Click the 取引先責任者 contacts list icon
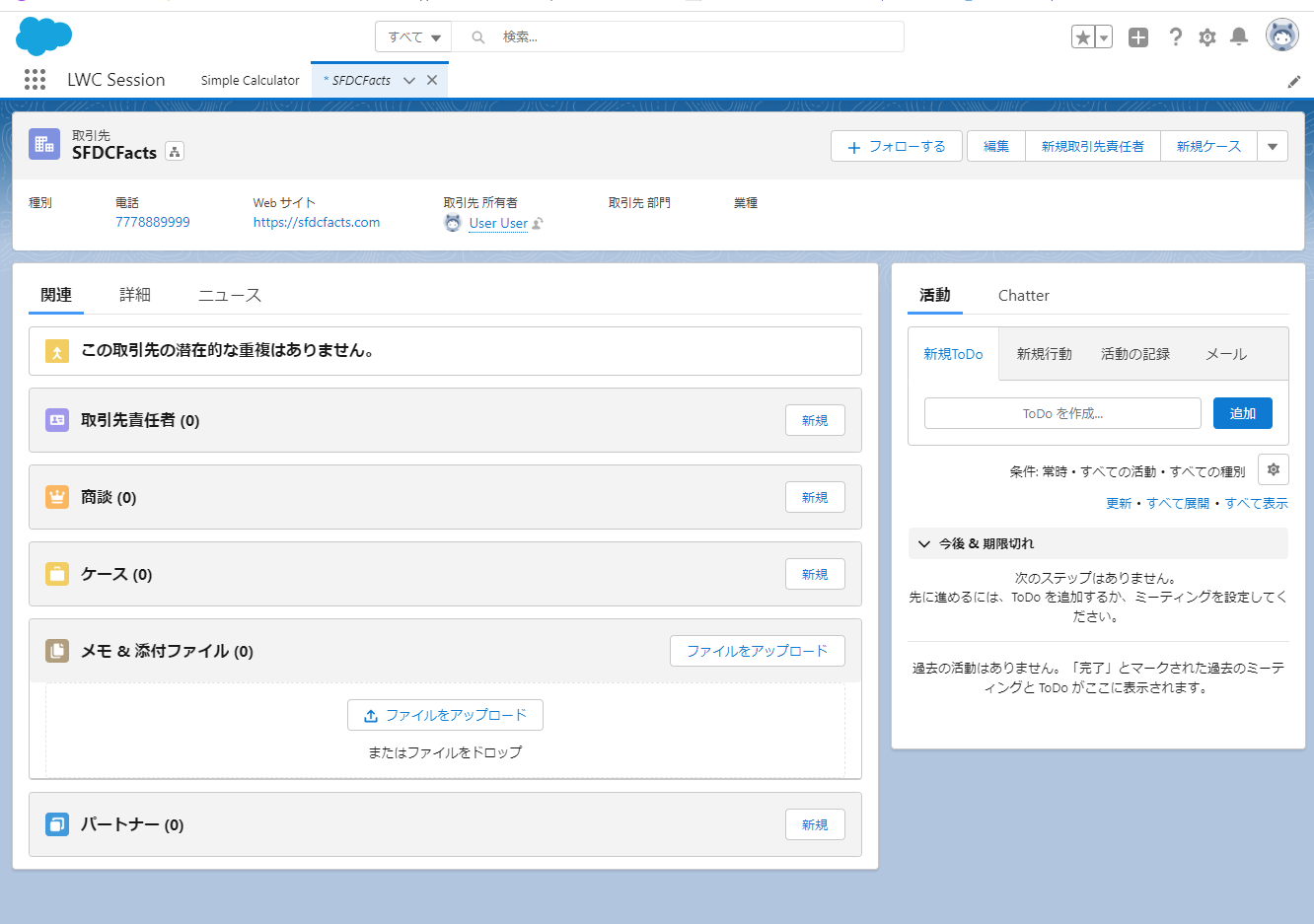The image size is (1314, 924). 57,420
